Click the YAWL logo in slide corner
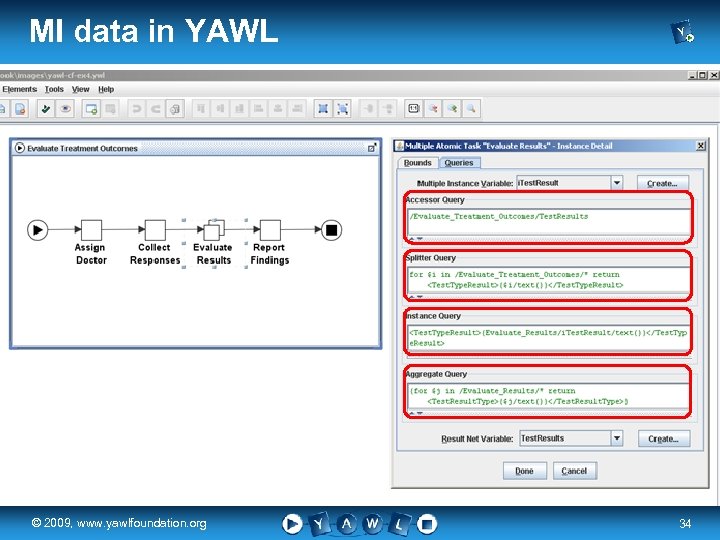 (x=682, y=32)
